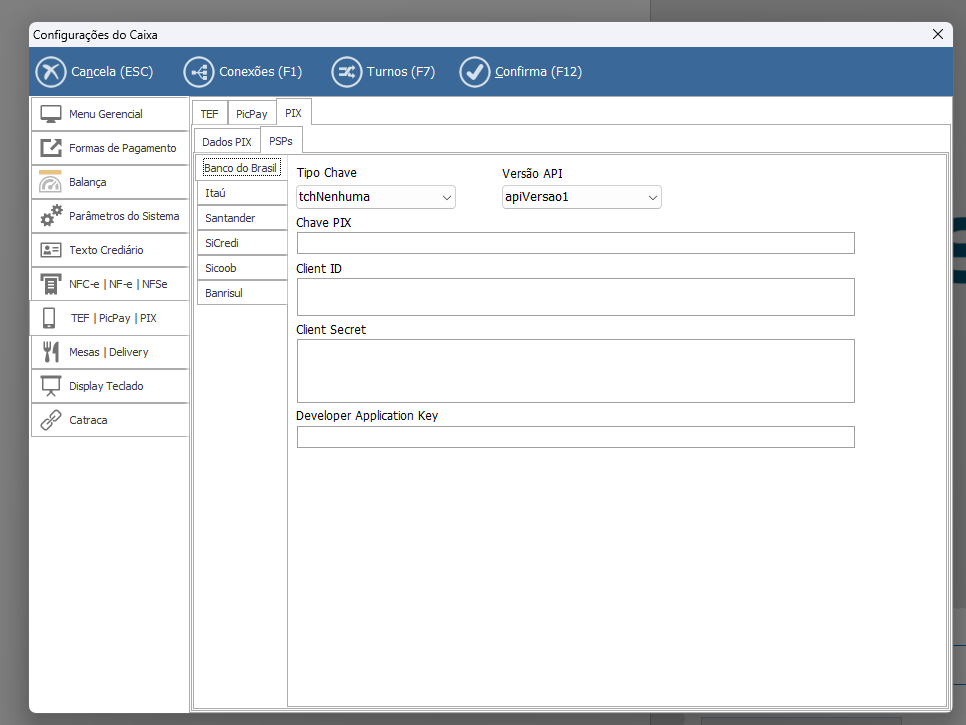Open the Texto Crediário section
The image size is (966, 725).
tap(110, 250)
